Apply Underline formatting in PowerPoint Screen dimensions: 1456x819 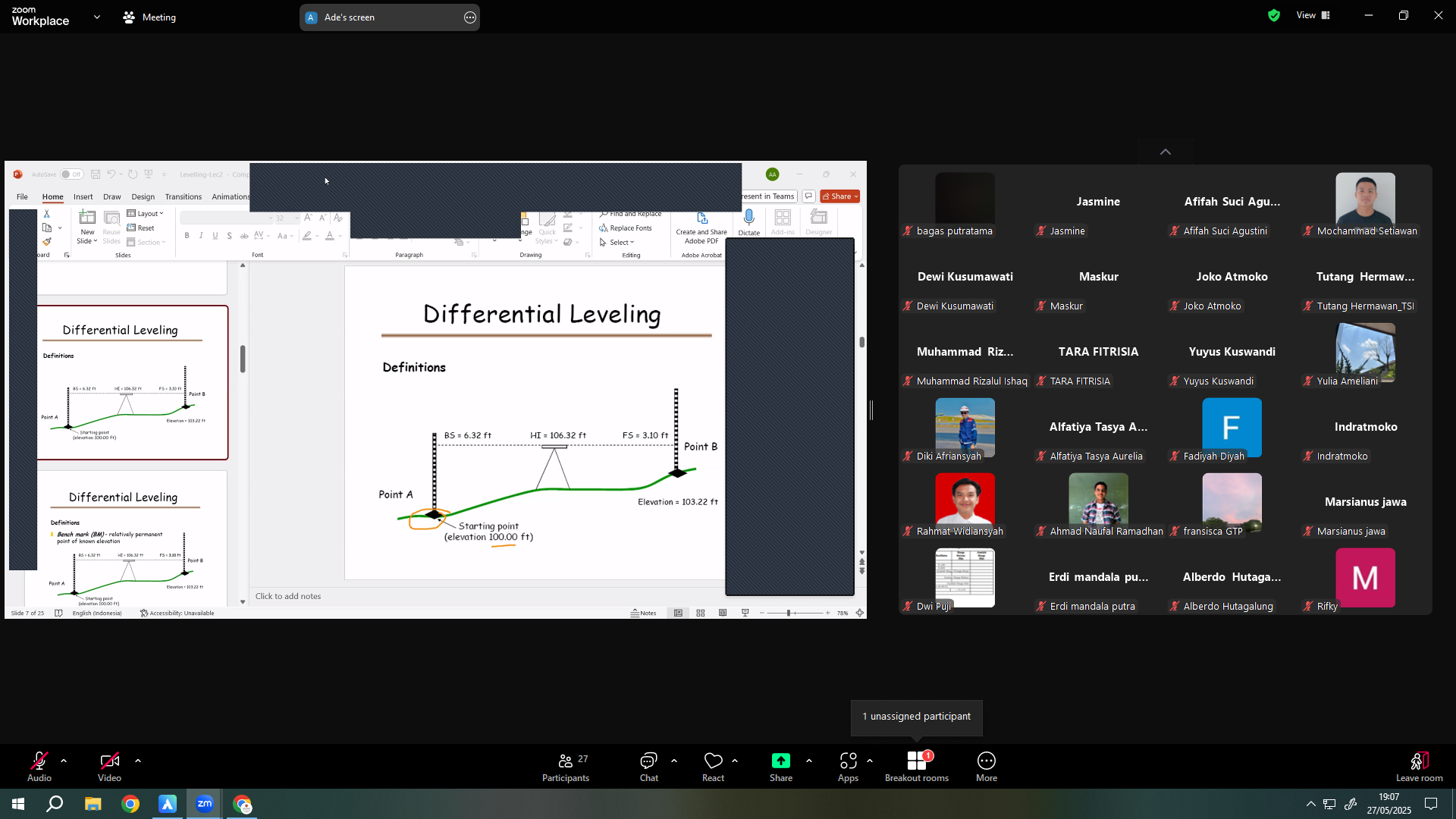[x=215, y=236]
